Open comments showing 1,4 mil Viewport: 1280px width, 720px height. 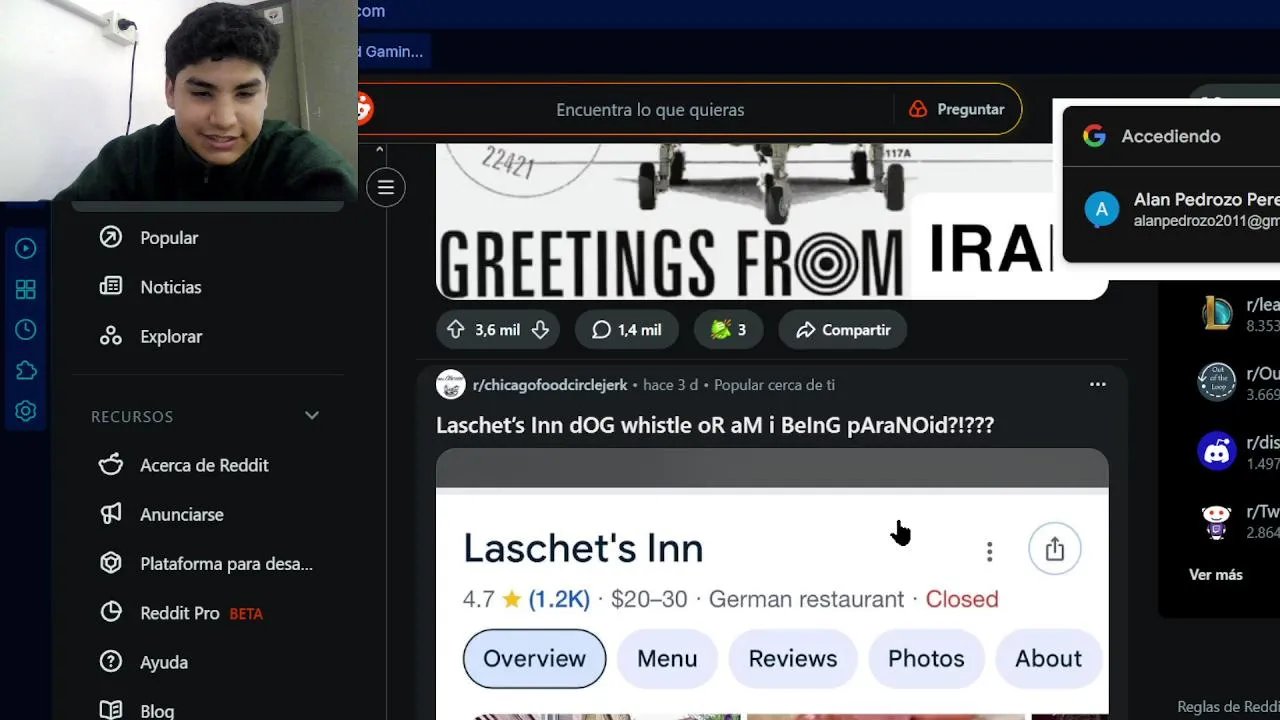627,330
